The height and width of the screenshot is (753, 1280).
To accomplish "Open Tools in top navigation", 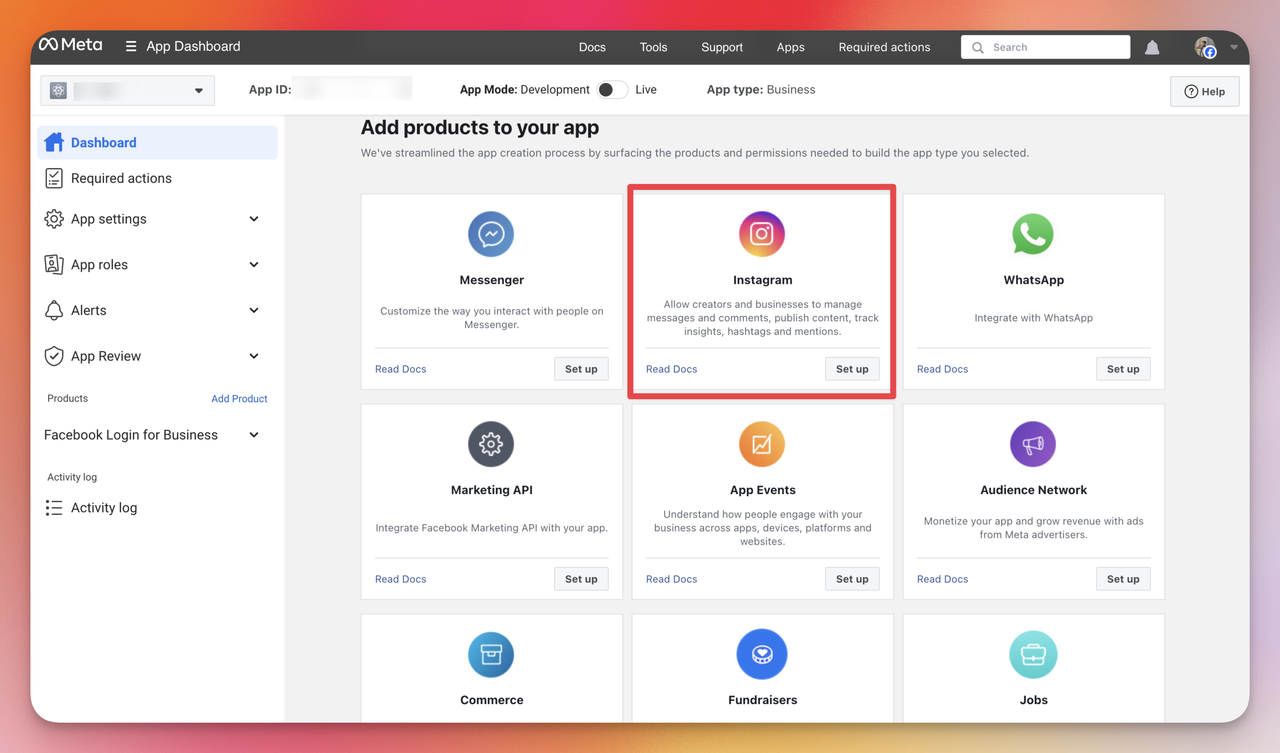I will pos(653,47).
